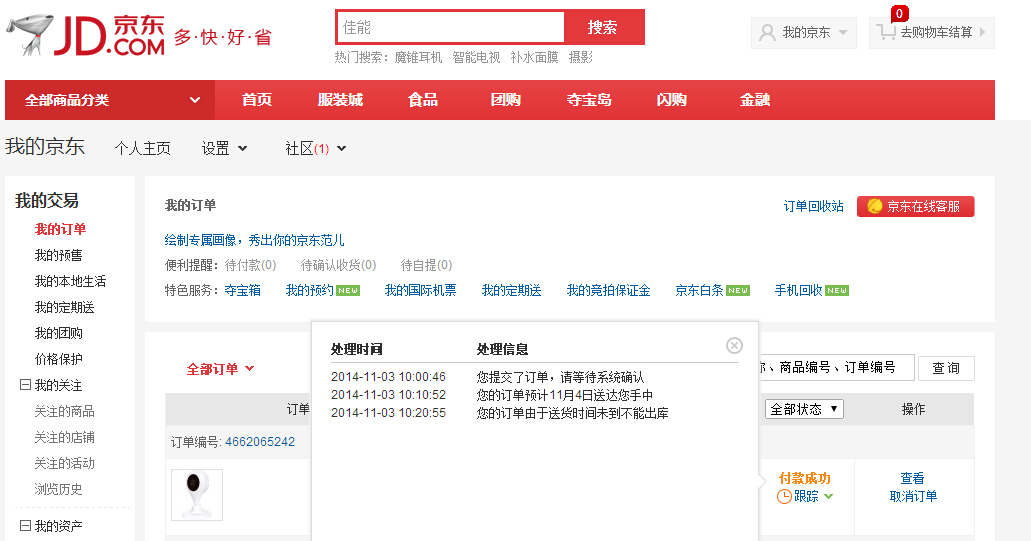
Task: Focus the main search input field
Action: click(450, 27)
